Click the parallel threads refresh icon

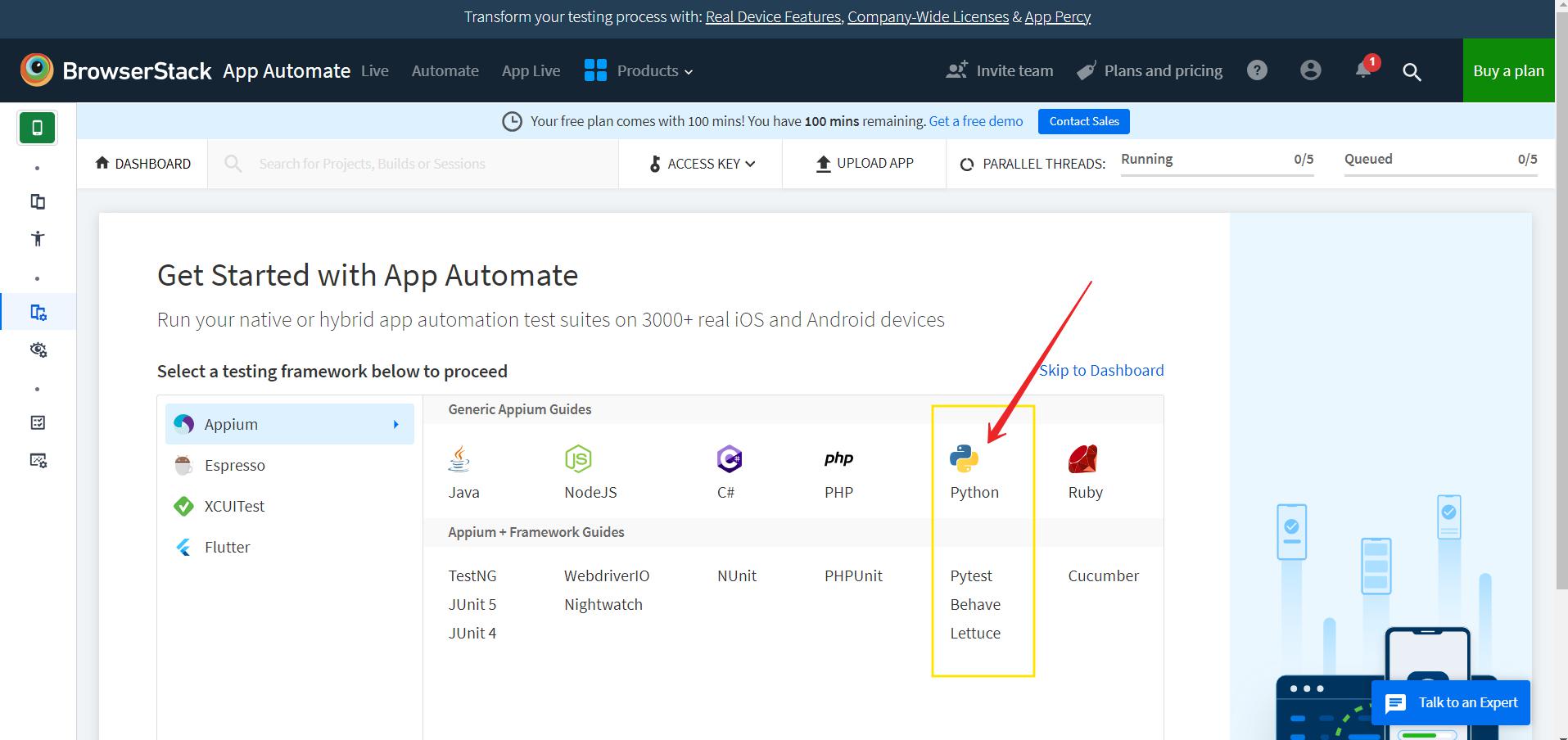click(x=967, y=164)
